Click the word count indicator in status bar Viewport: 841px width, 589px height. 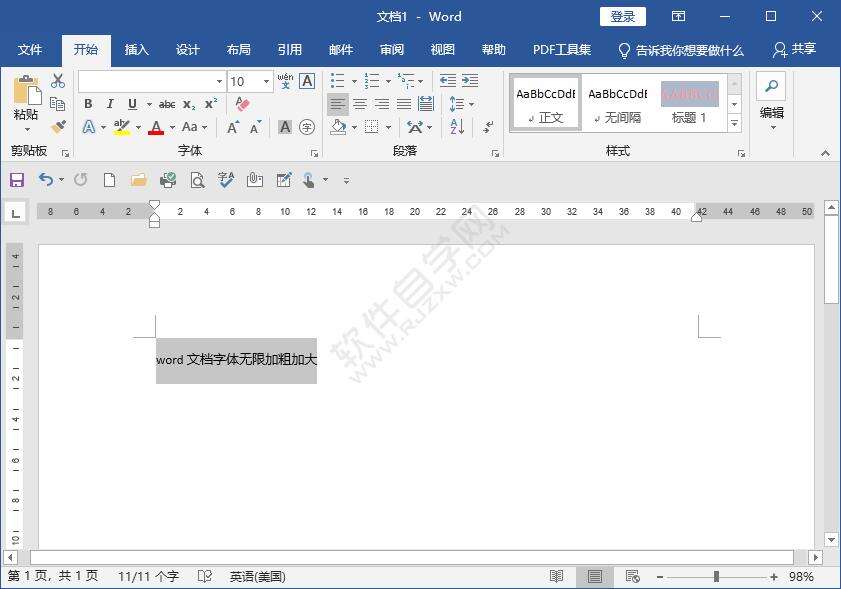150,576
